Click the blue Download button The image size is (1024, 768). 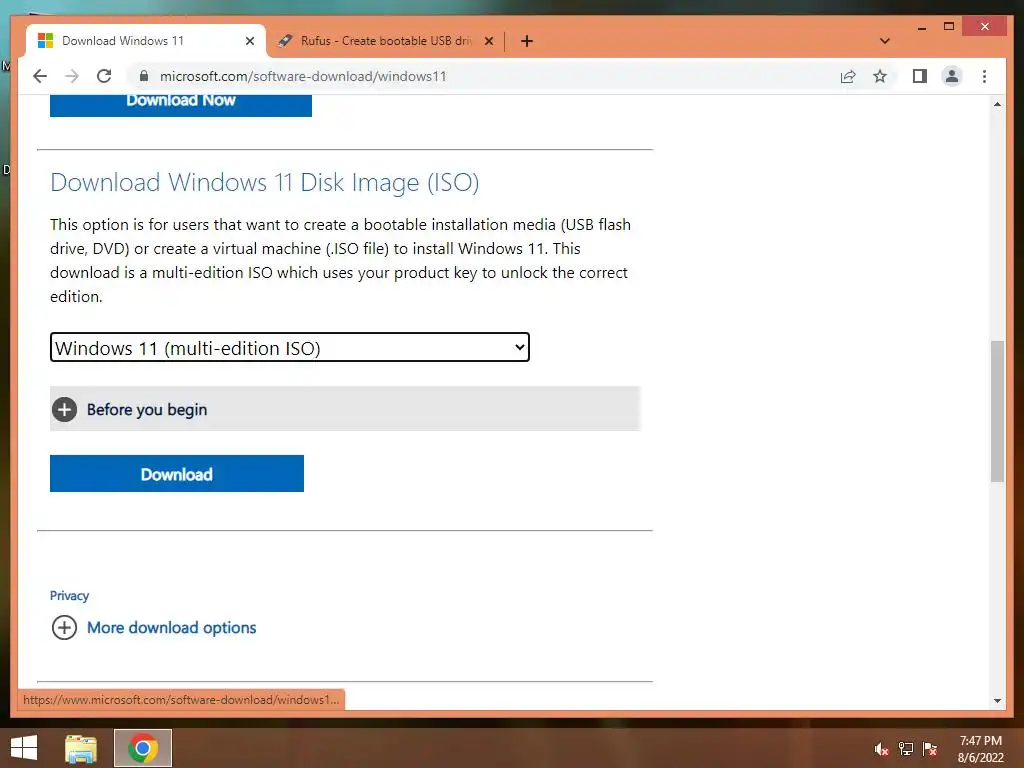177,473
